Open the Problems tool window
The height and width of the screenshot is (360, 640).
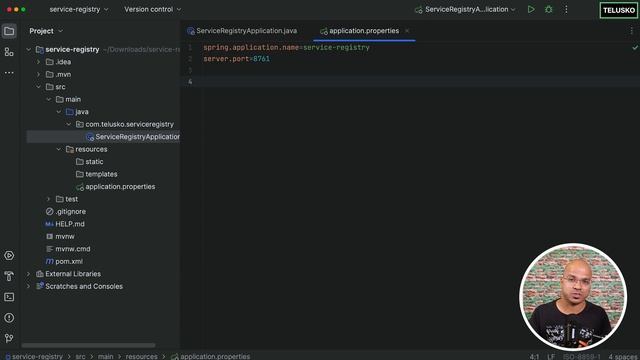tap(9, 318)
